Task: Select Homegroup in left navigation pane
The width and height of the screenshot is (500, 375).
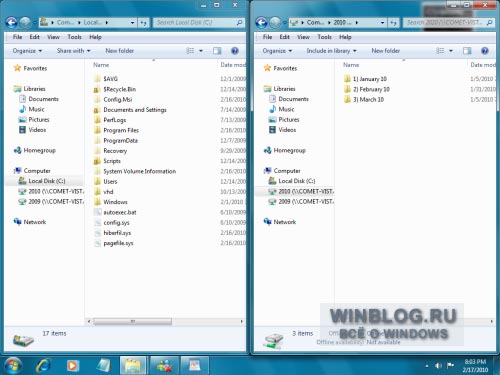Action: point(34,150)
